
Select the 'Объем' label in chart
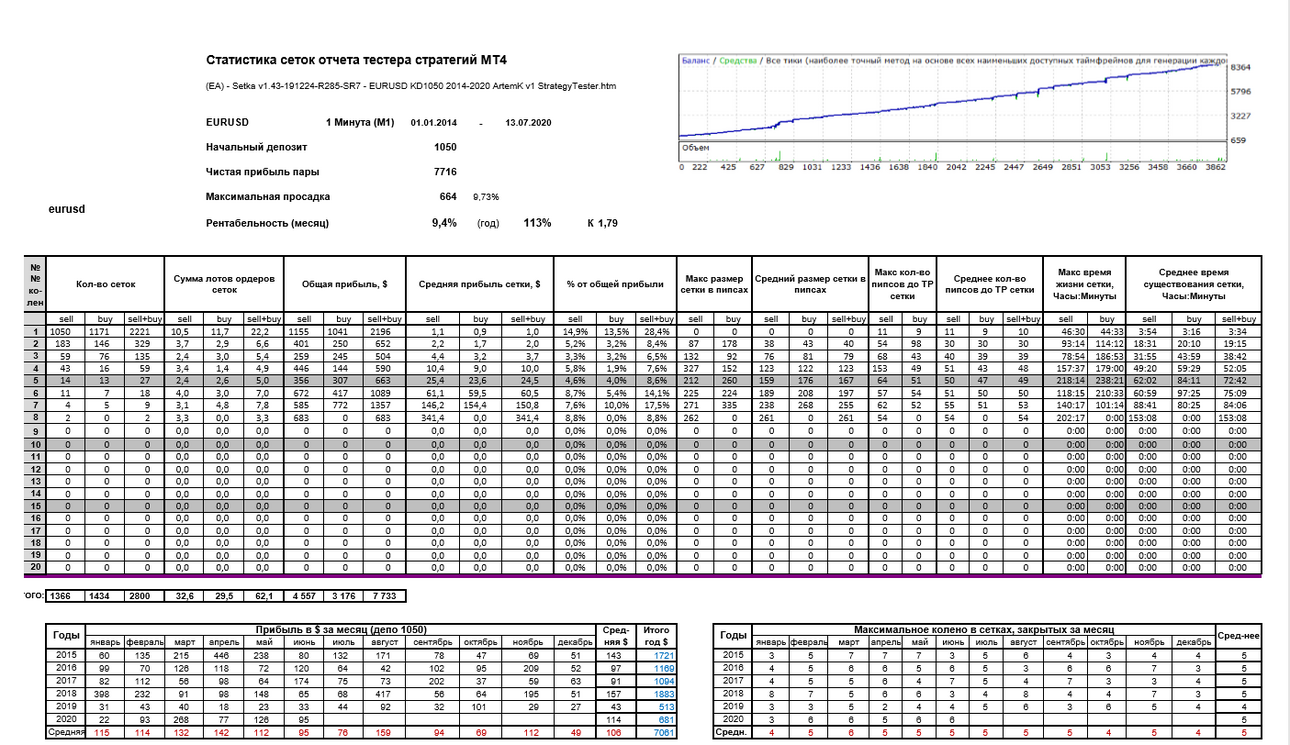pos(695,148)
